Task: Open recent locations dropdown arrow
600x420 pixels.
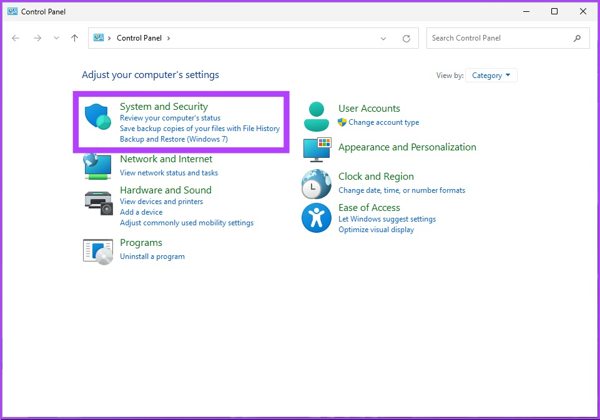Action: pos(56,38)
